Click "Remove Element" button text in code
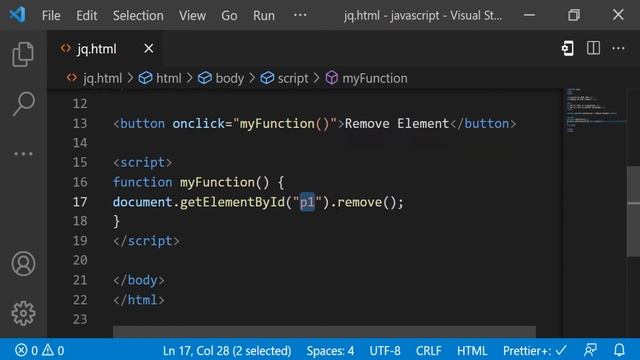This screenshot has height=360, width=640. 397,123
